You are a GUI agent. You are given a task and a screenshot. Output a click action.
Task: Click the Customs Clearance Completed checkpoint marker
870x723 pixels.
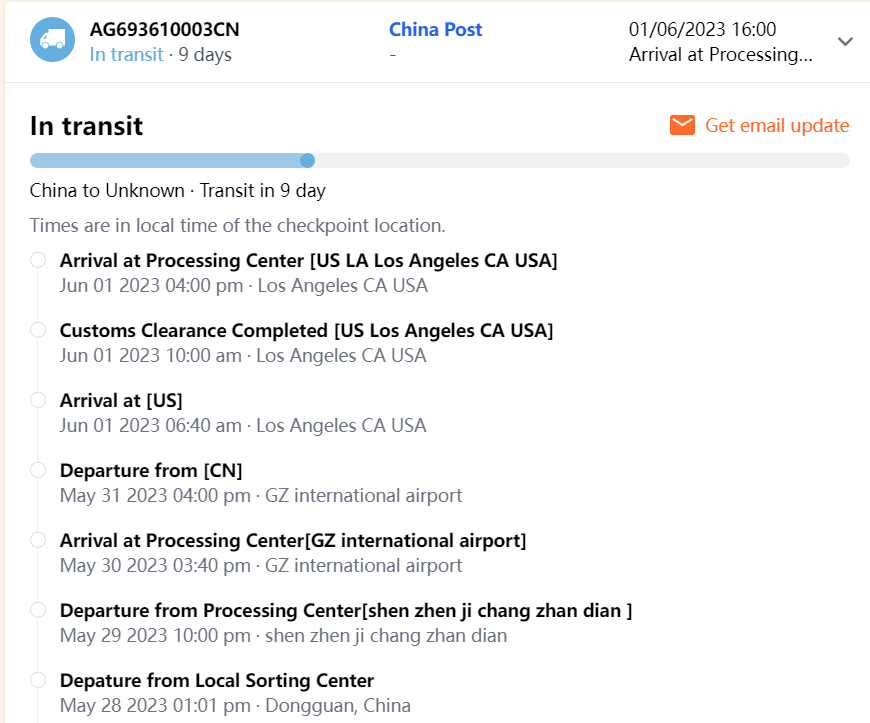(x=38, y=330)
